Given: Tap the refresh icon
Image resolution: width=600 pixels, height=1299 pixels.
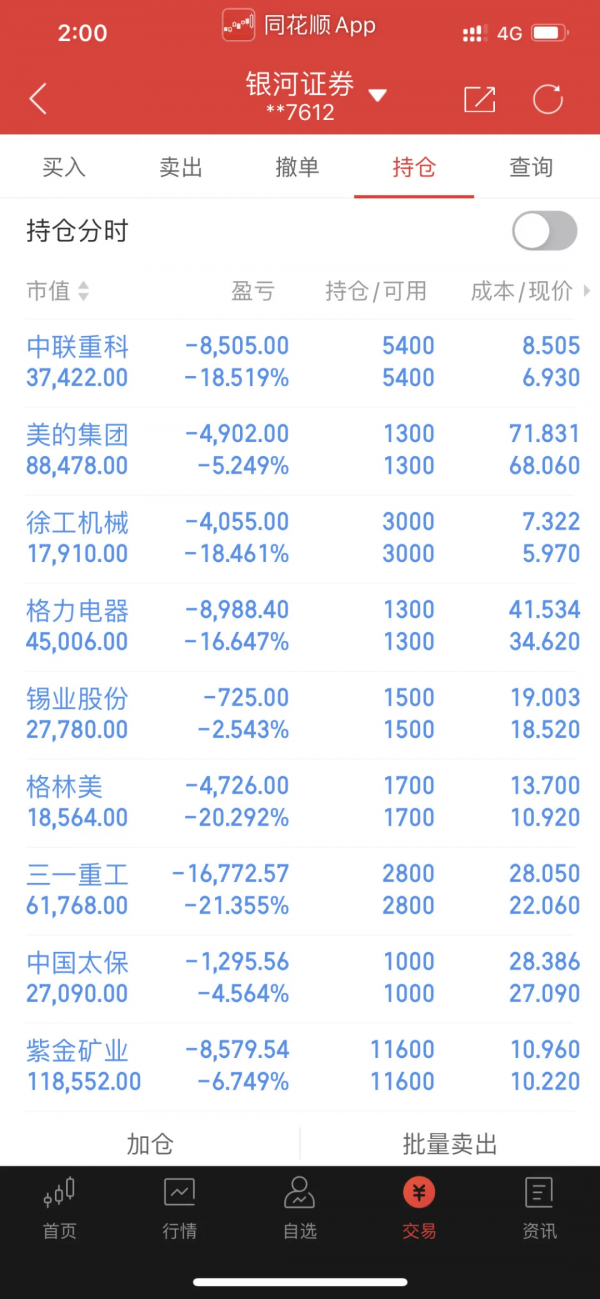Looking at the screenshot, I should click(547, 98).
